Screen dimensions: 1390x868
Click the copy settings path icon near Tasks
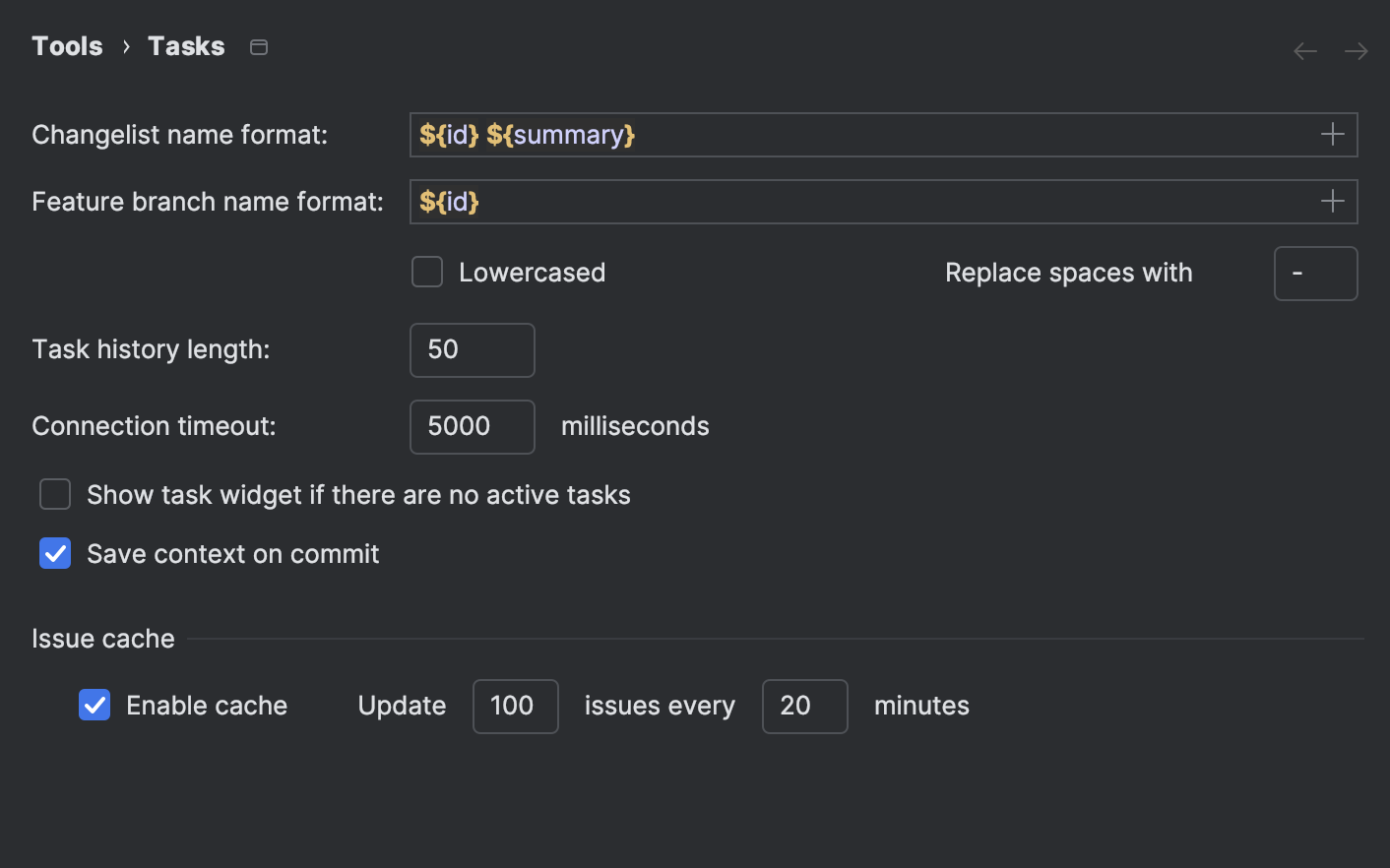tap(258, 45)
